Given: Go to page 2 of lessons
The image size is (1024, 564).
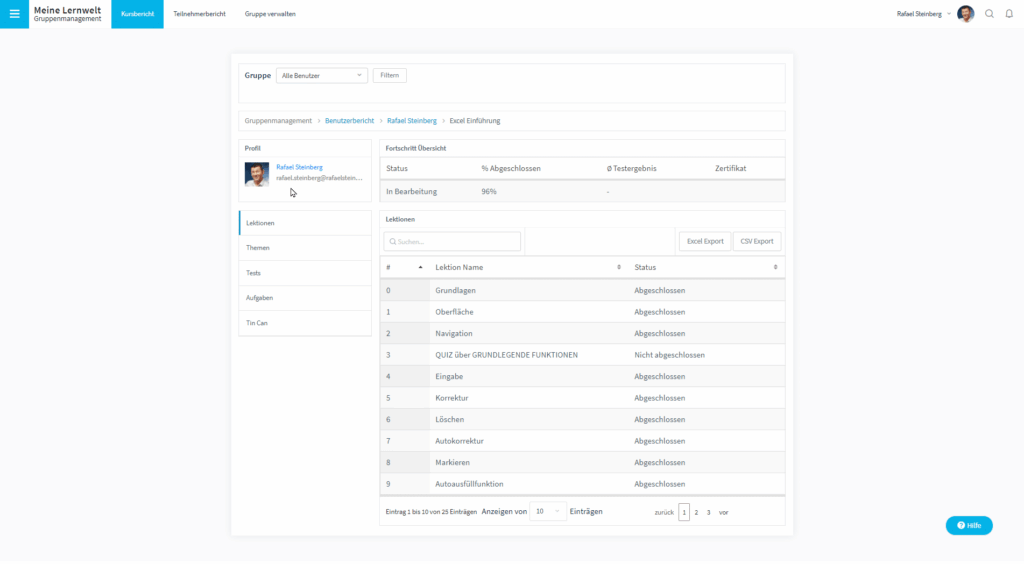Looking at the screenshot, I should (696, 512).
